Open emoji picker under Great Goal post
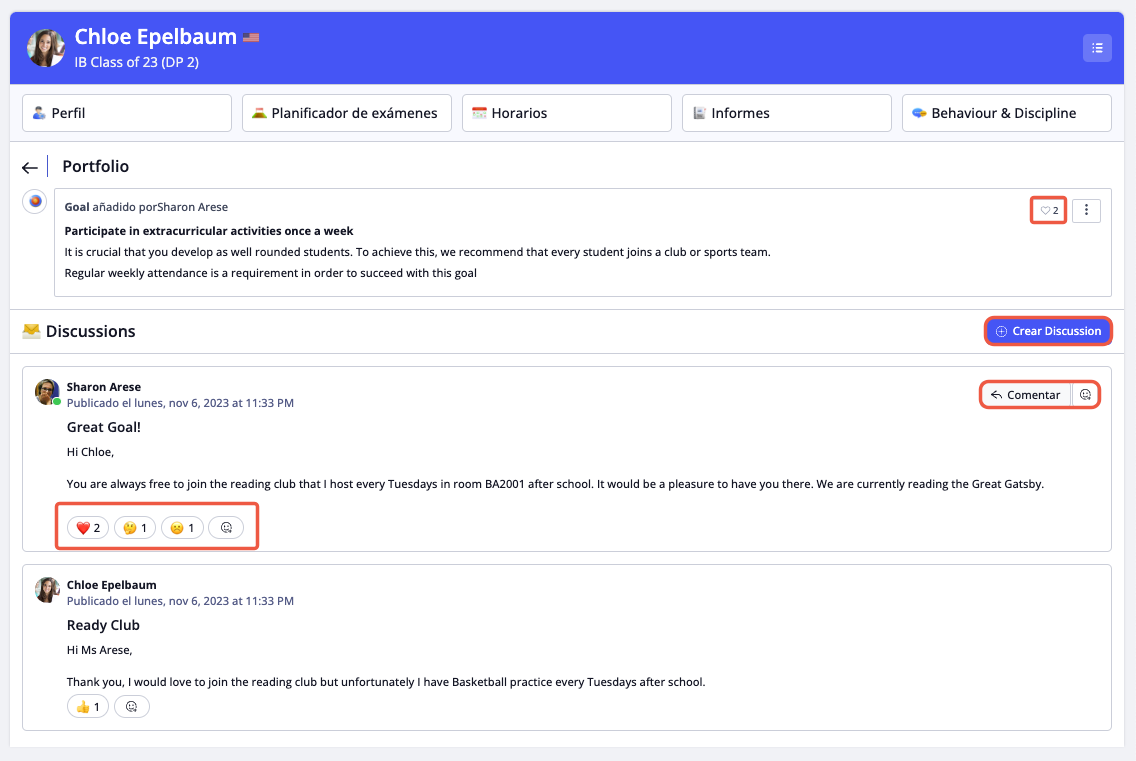The width and height of the screenshot is (1136, 761). (226, 528)
